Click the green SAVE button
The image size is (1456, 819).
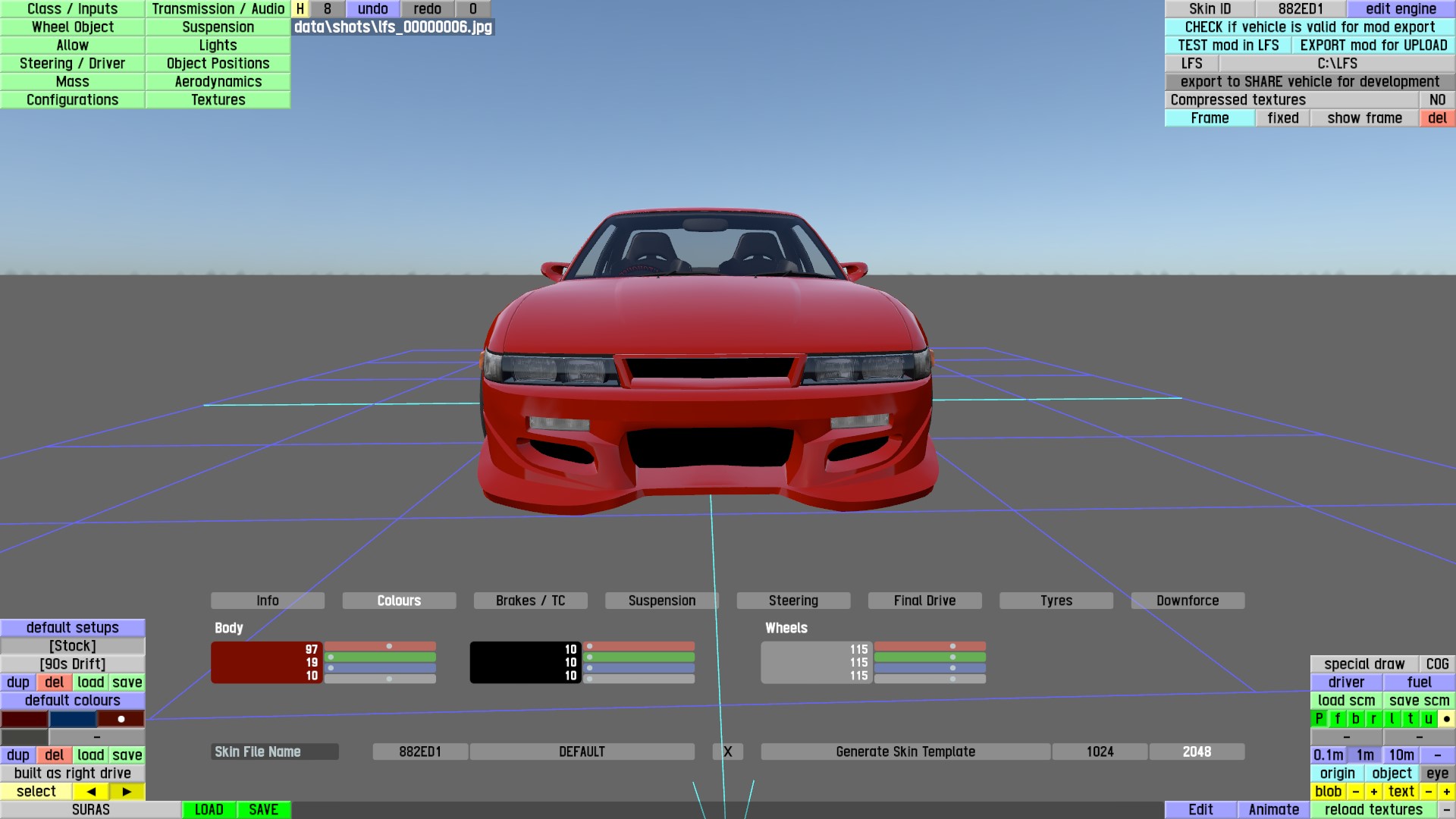click(263, 809)
